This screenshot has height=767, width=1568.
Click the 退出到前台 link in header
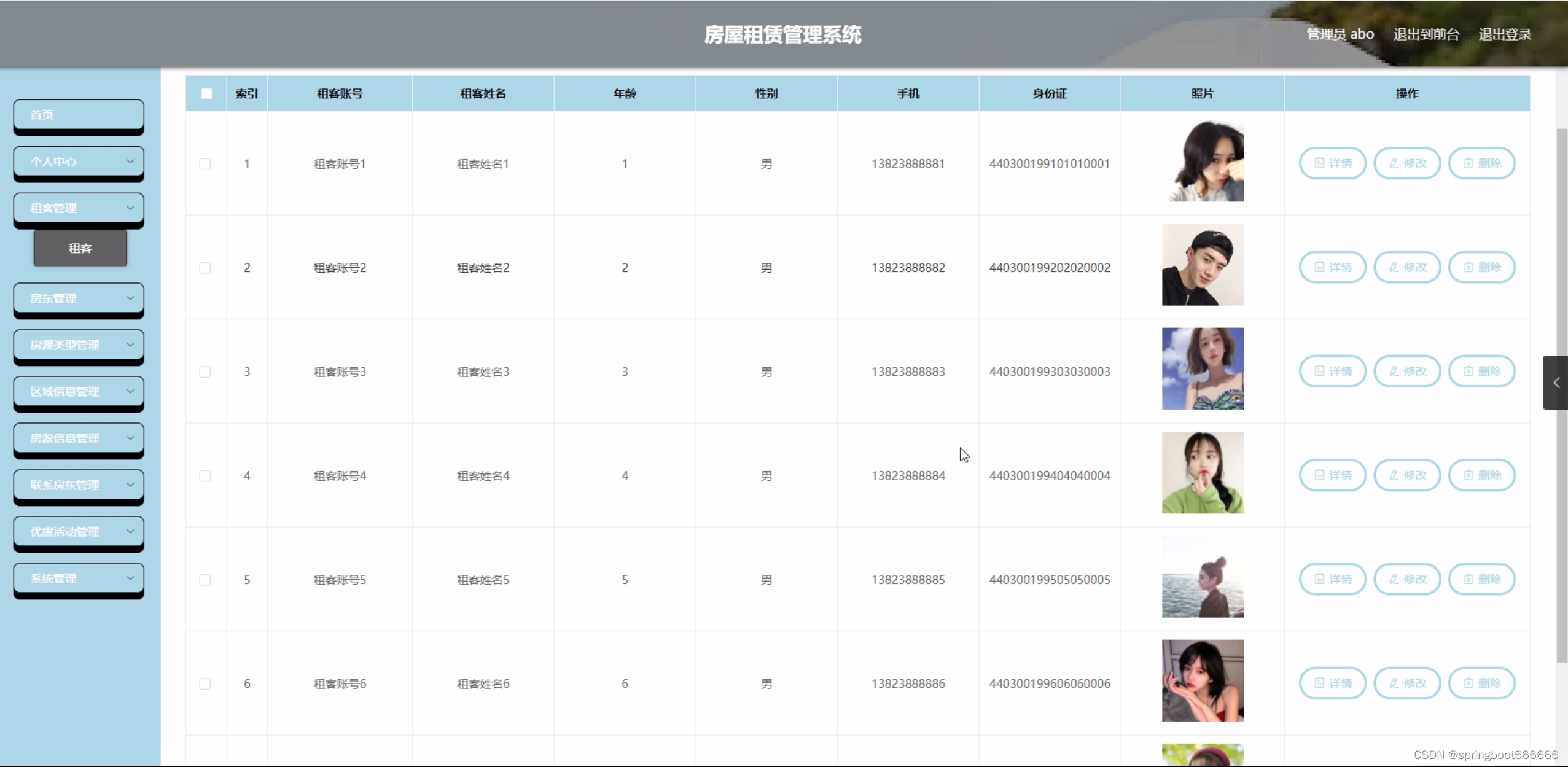pyautogui.click(x=1426, y=34)
